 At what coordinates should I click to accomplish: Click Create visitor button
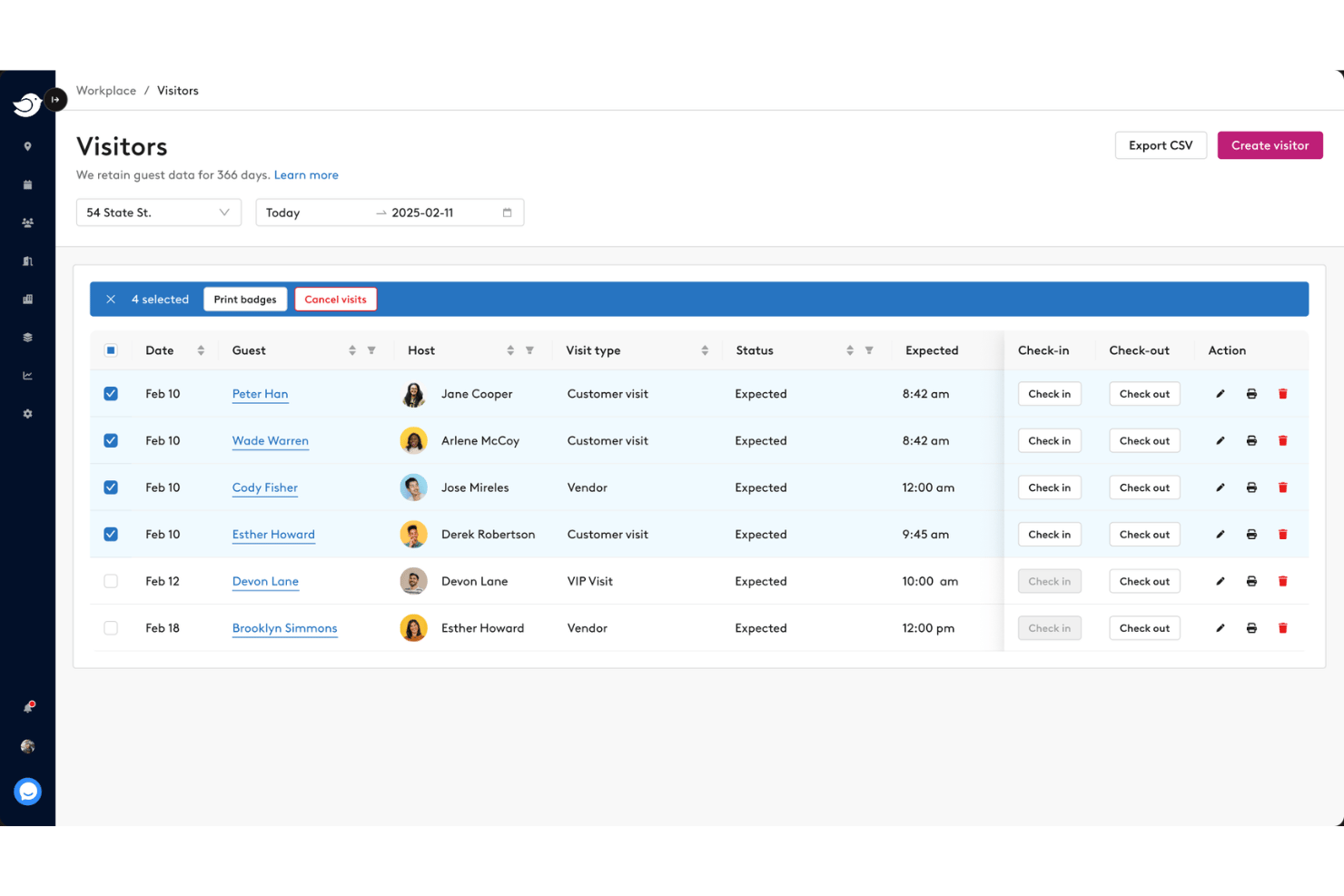pyautogui.click(x=1270, y=145)
